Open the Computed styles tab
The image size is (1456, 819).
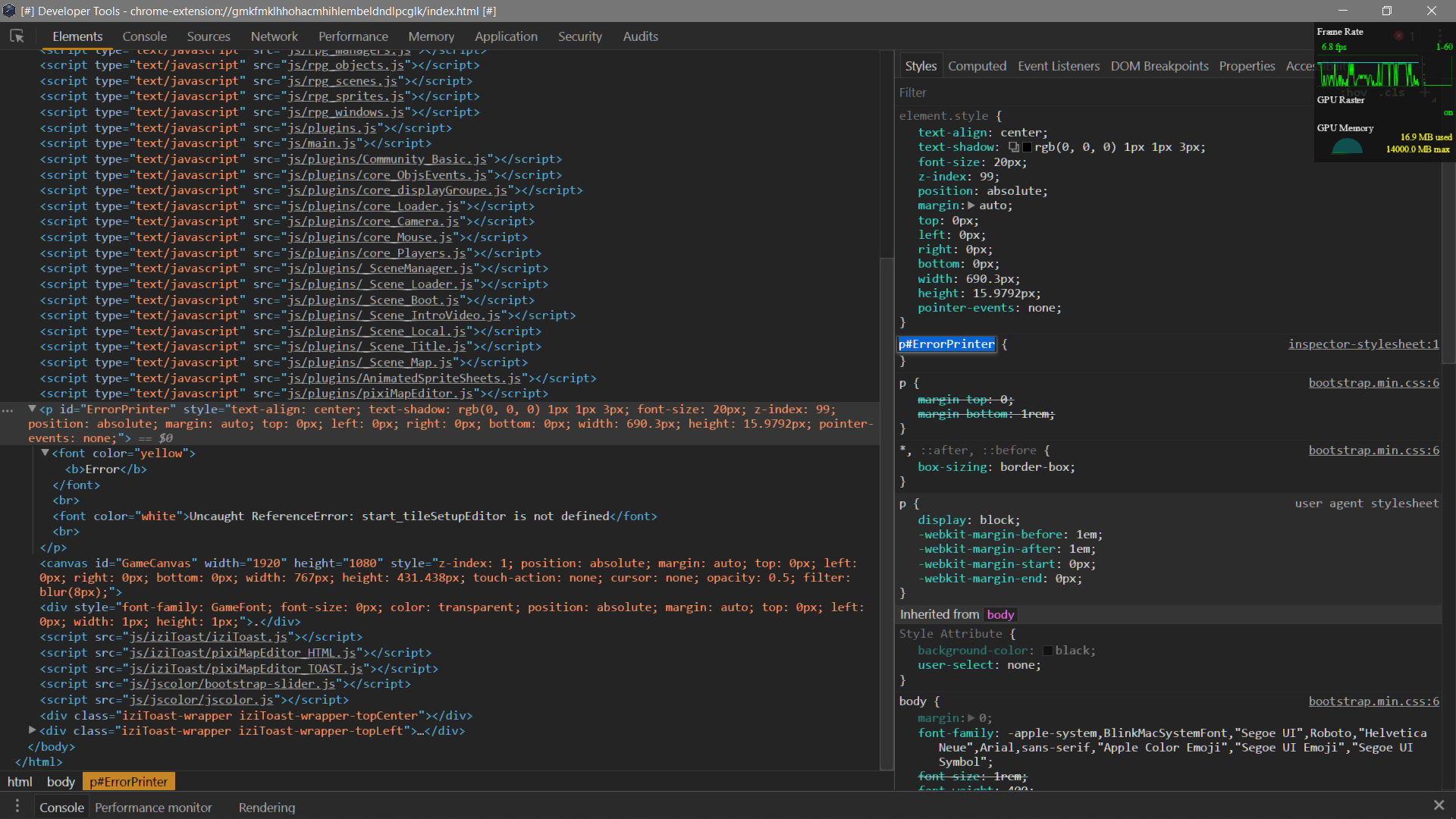tap(977, 66)
